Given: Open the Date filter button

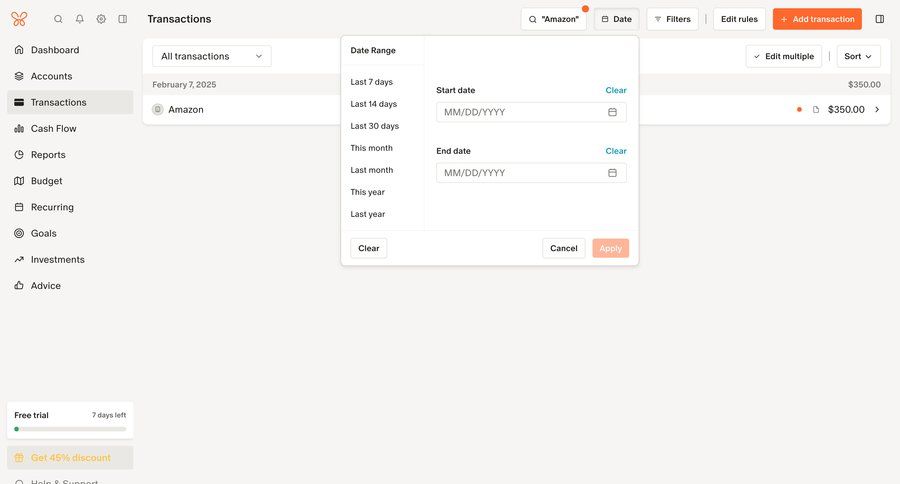Looking at the screenshot, I should [616, 19].
